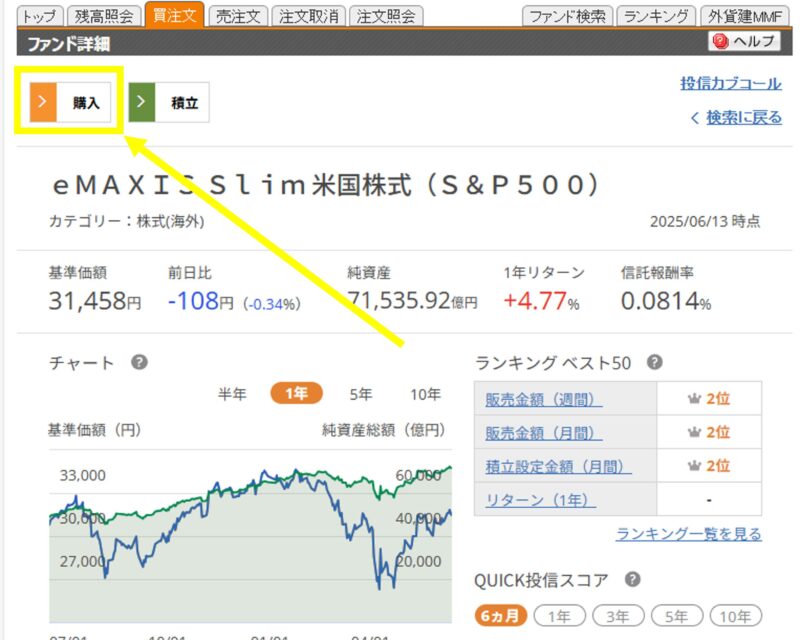
Task: Click the 2位 rank in 販売金額（週間） row
Action: (x=718, y=399)
